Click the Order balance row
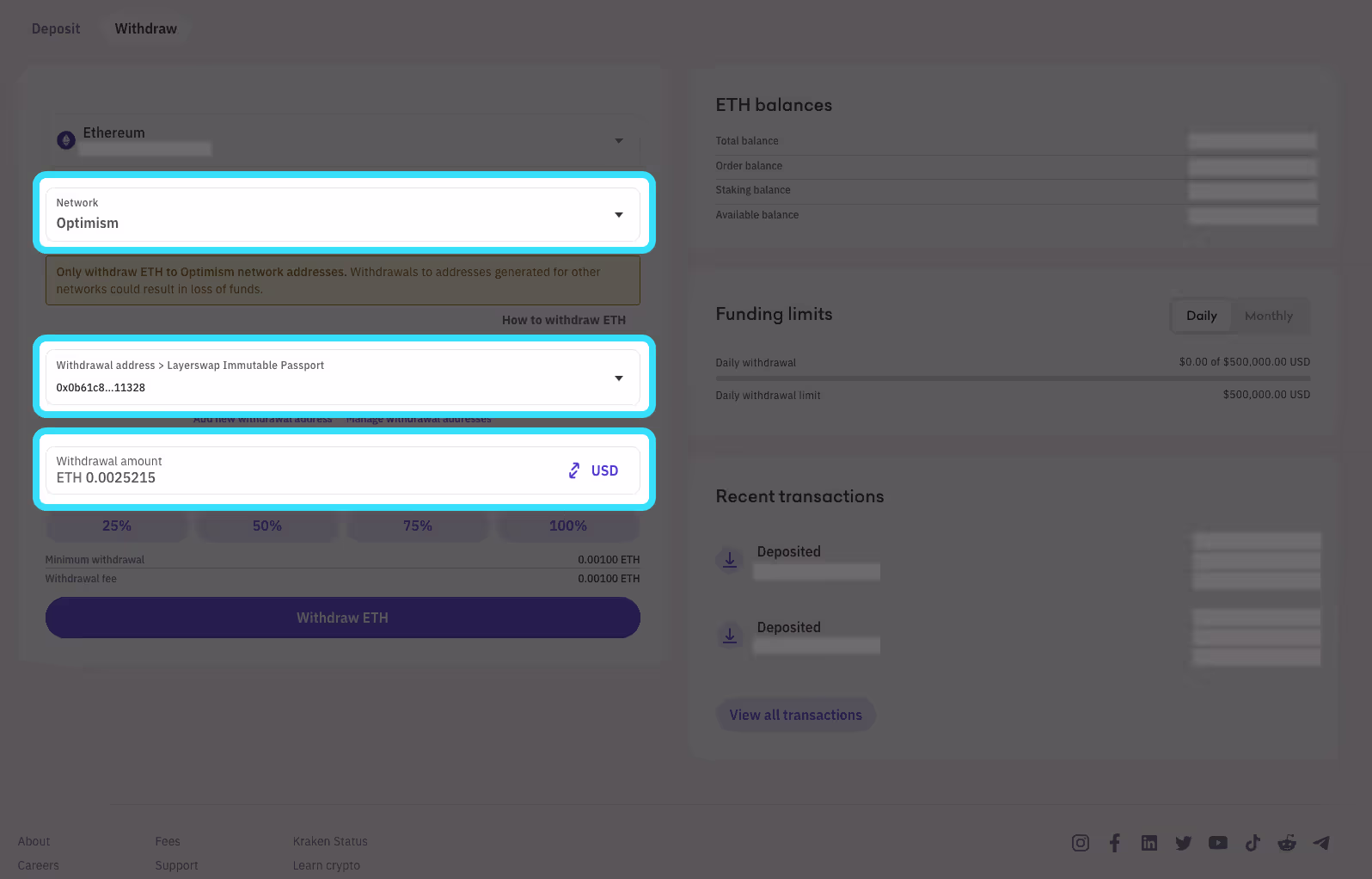Viewport: 1372px width, 879px height. (x=1016, y=166)
